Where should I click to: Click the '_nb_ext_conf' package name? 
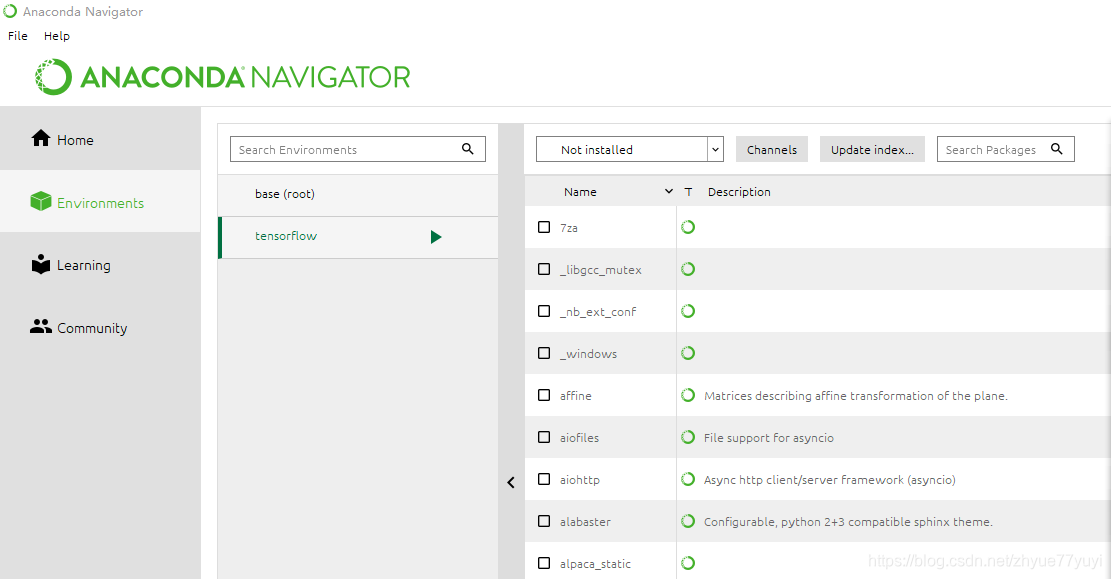[598, 312]
